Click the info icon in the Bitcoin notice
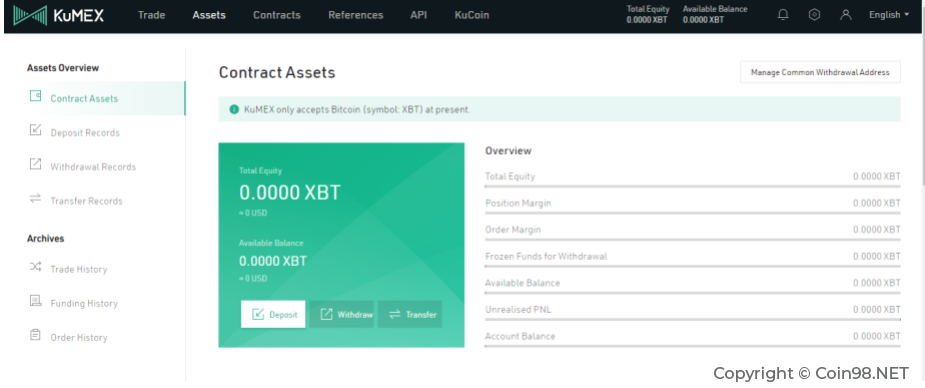Viewport: 925px width, 388px height. pyautogui.click(x=234, y=109)
